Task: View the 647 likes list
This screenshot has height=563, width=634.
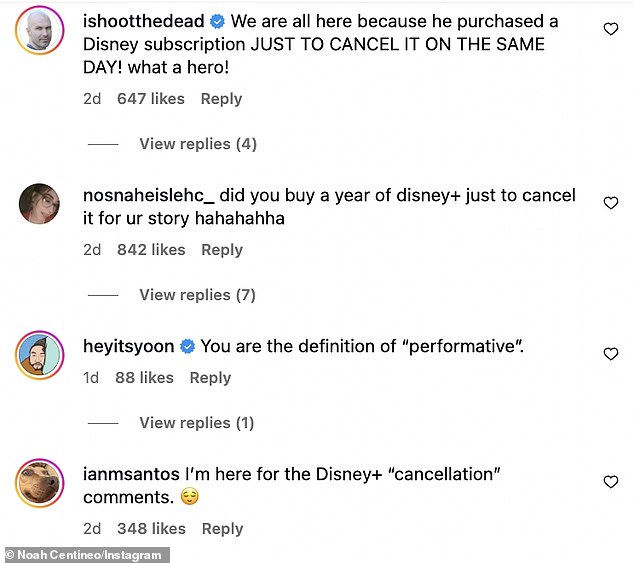Action: (x=151, y=99)
